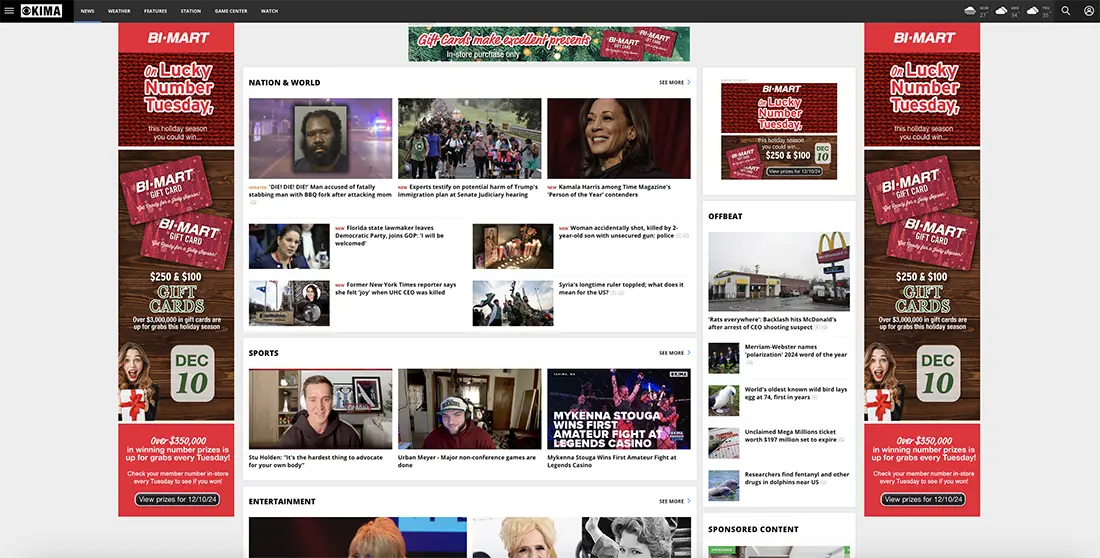Open the Weather menu item
This screenshot has width=1100, height=558.
pyautogui.click(x=119, y=11)
